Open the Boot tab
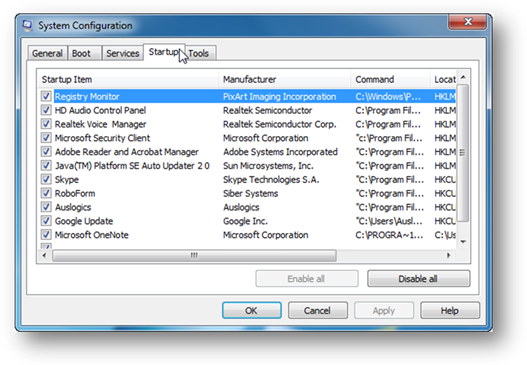527x365 pixels. (x=84, y=53)
